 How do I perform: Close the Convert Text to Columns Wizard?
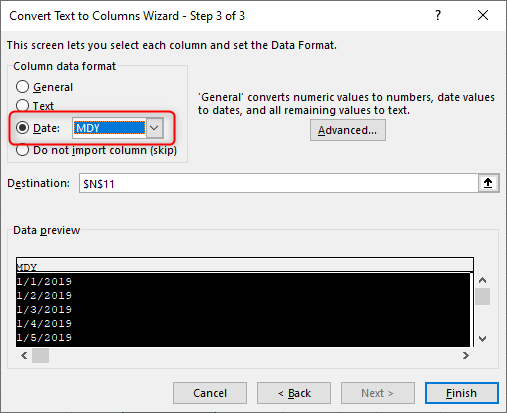point(483,15)
